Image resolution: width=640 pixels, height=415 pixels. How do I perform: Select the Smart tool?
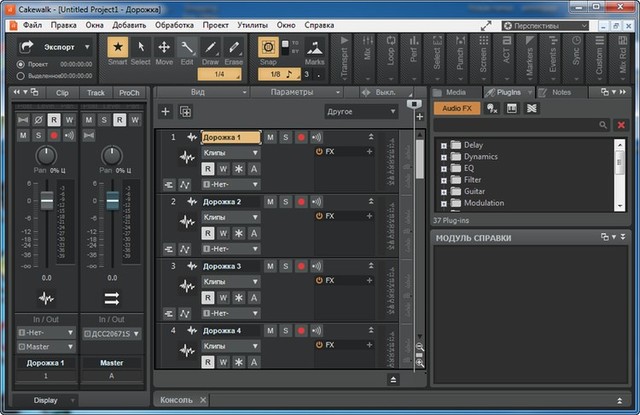(x=117, y=48)
